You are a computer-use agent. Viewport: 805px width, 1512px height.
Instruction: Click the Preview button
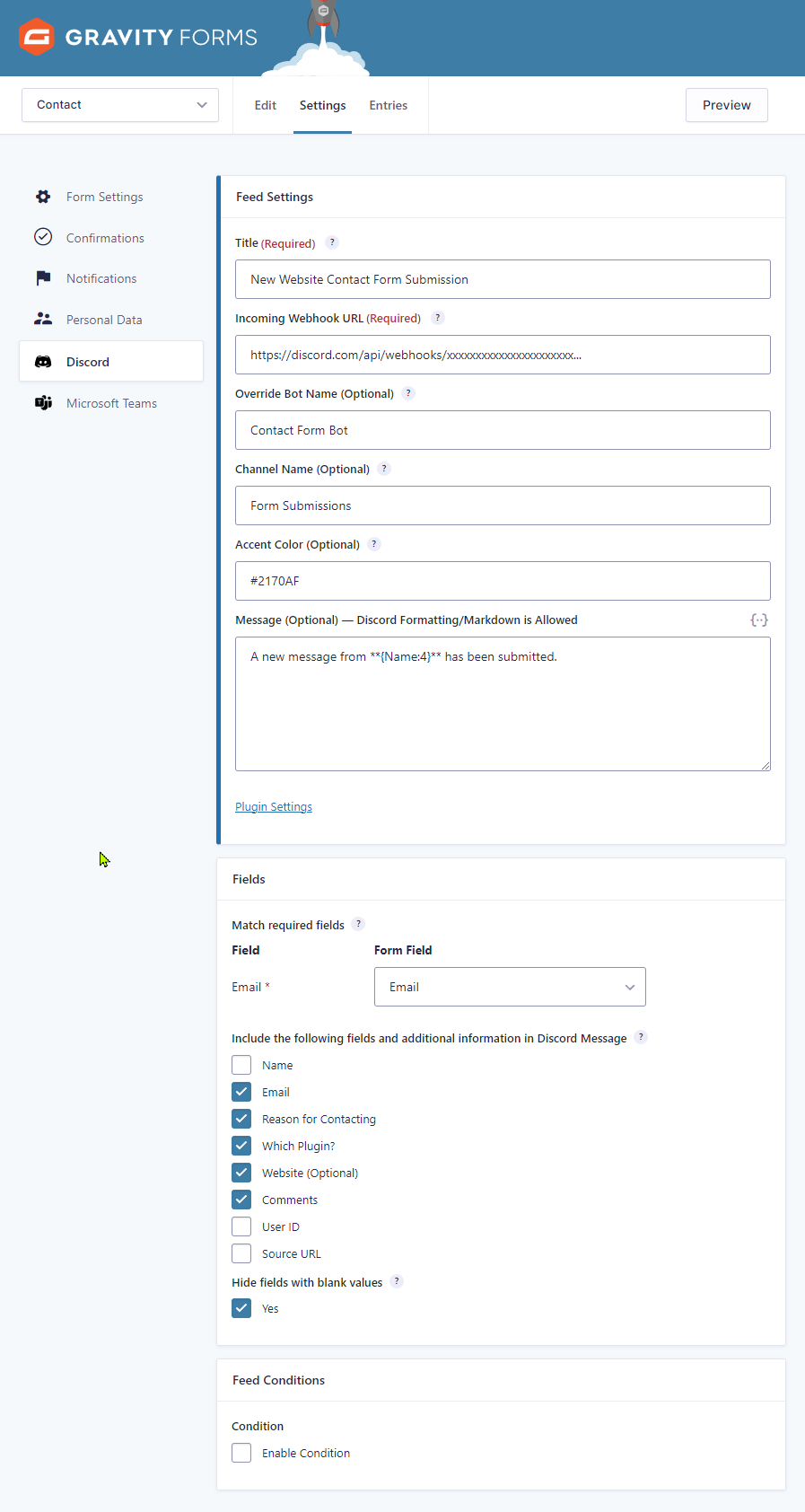(727, 105)
